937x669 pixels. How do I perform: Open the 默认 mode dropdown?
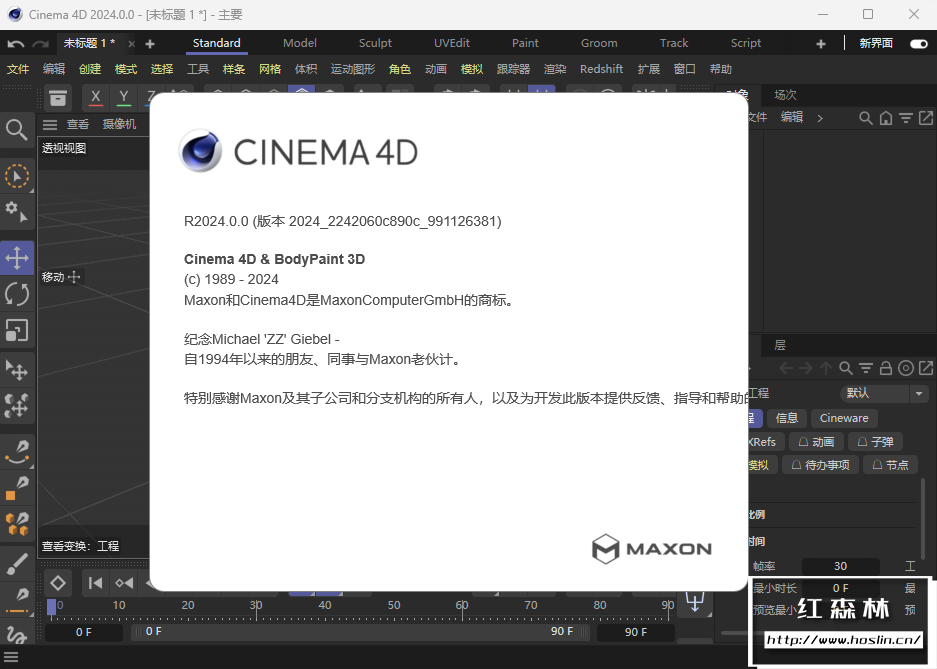pos(884,393)
